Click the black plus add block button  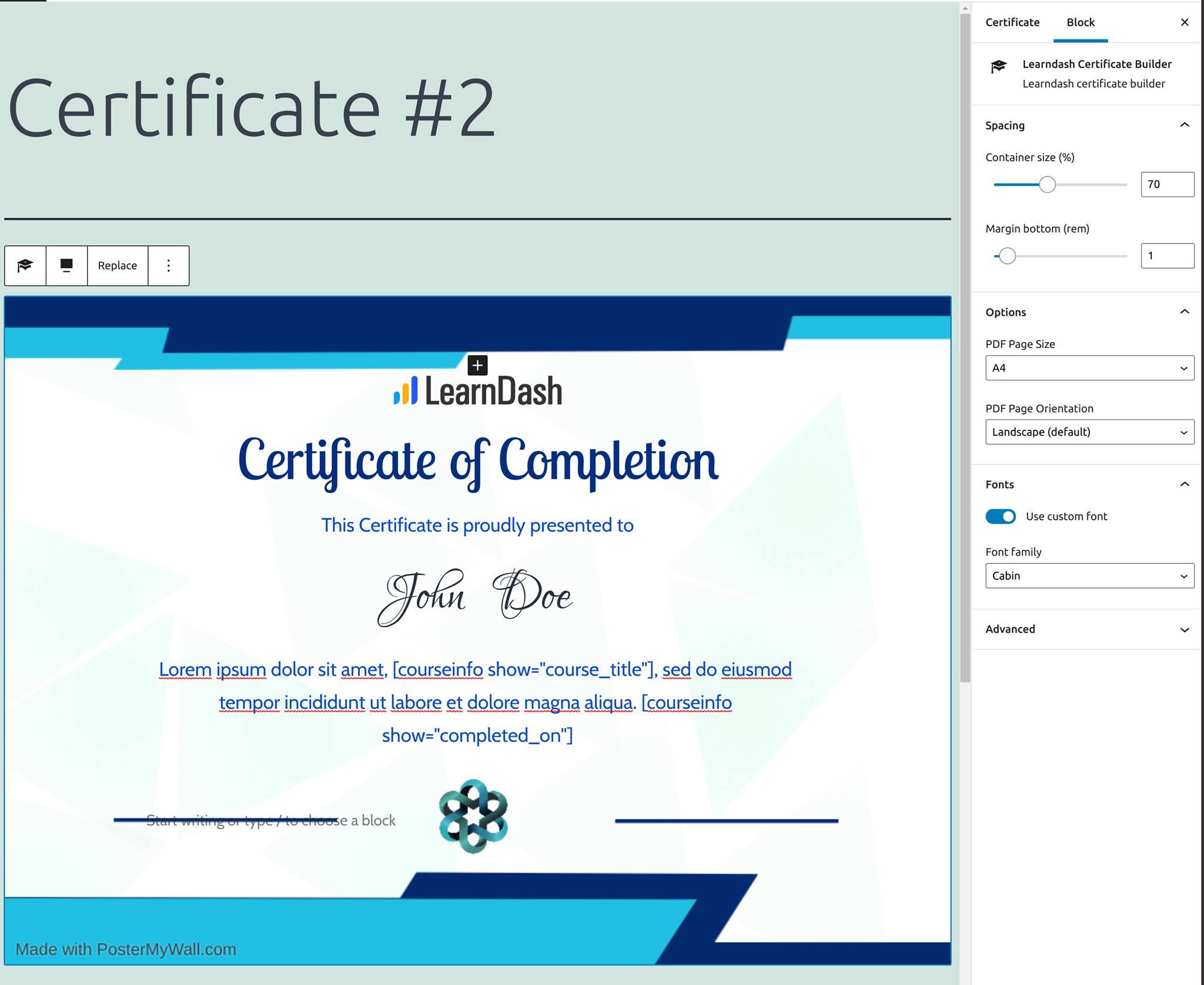click(x=477, y=365)
